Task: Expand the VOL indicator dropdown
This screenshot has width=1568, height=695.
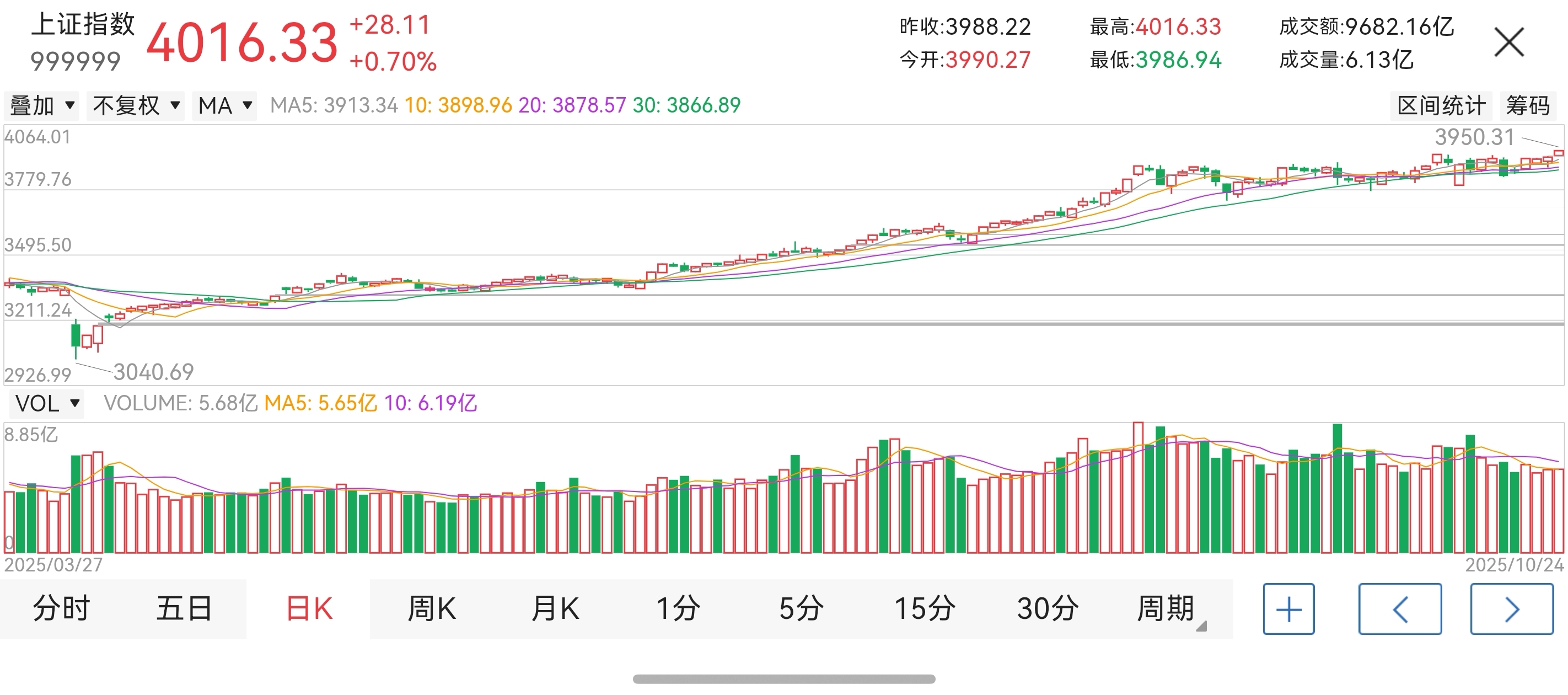Action: (x=46, y=403)
